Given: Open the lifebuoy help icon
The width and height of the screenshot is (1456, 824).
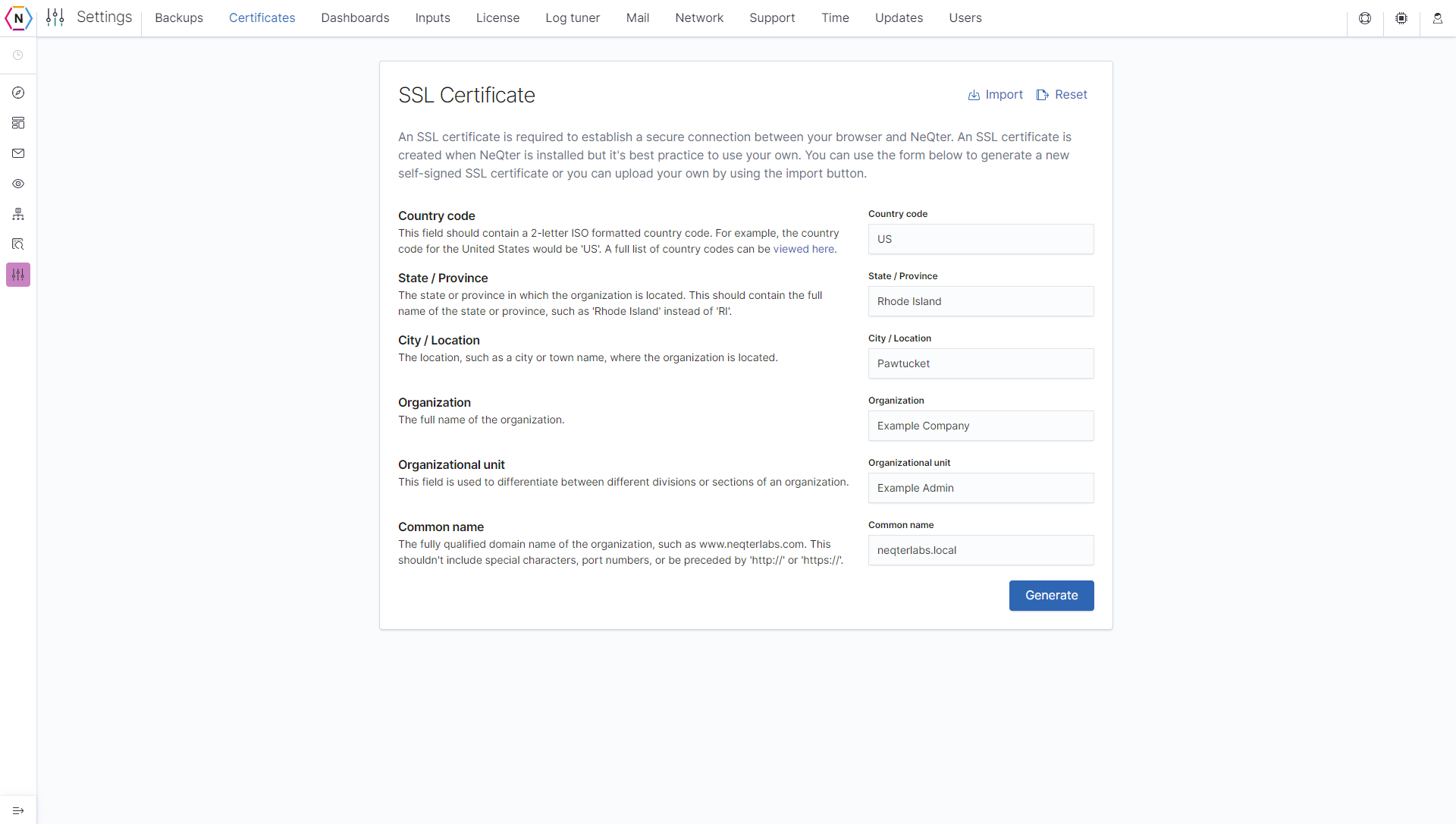Looking at the screenshot, I should coord(1365,18).
